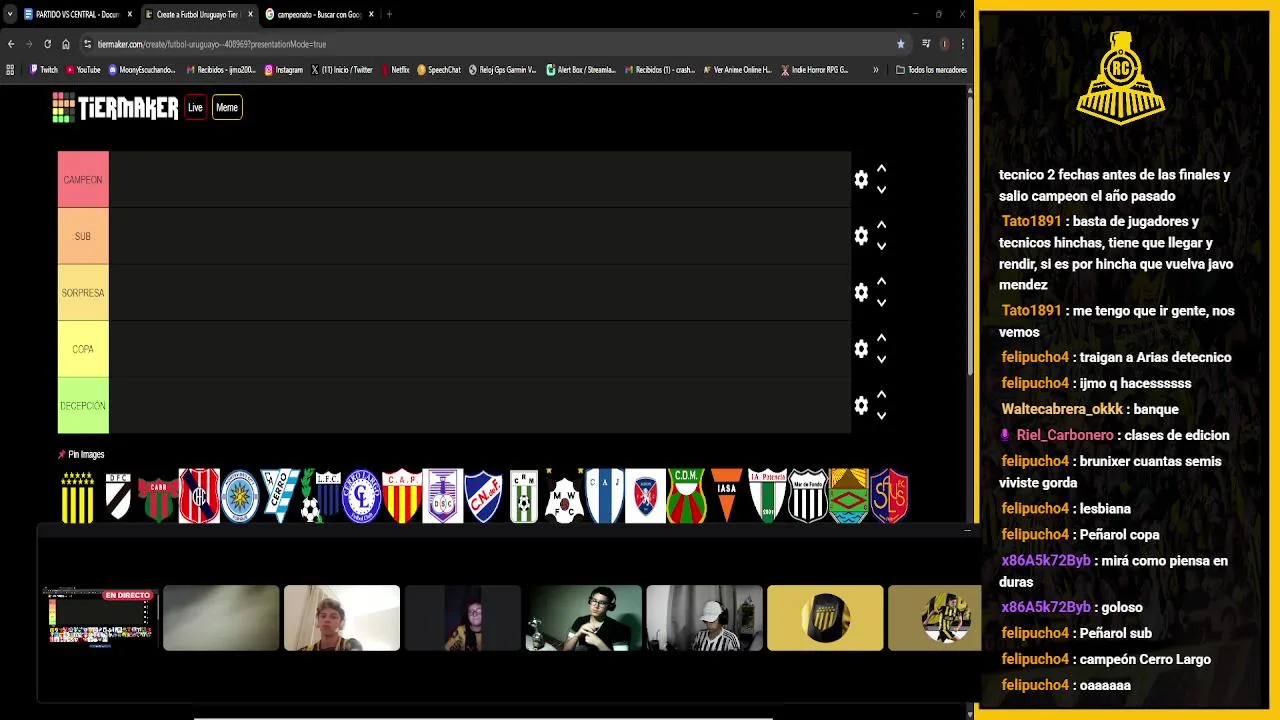Pick the DSC purple crest

pos(442,496)
